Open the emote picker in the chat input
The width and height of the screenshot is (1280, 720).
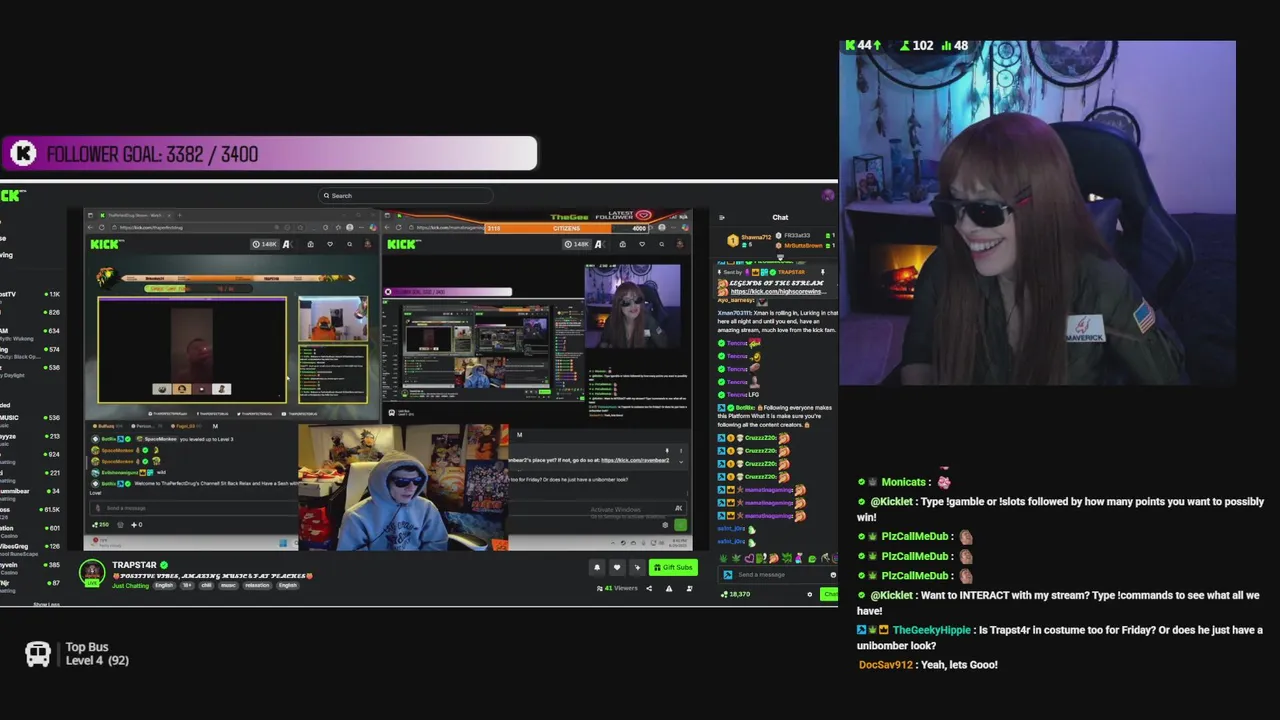coord(832,575)
